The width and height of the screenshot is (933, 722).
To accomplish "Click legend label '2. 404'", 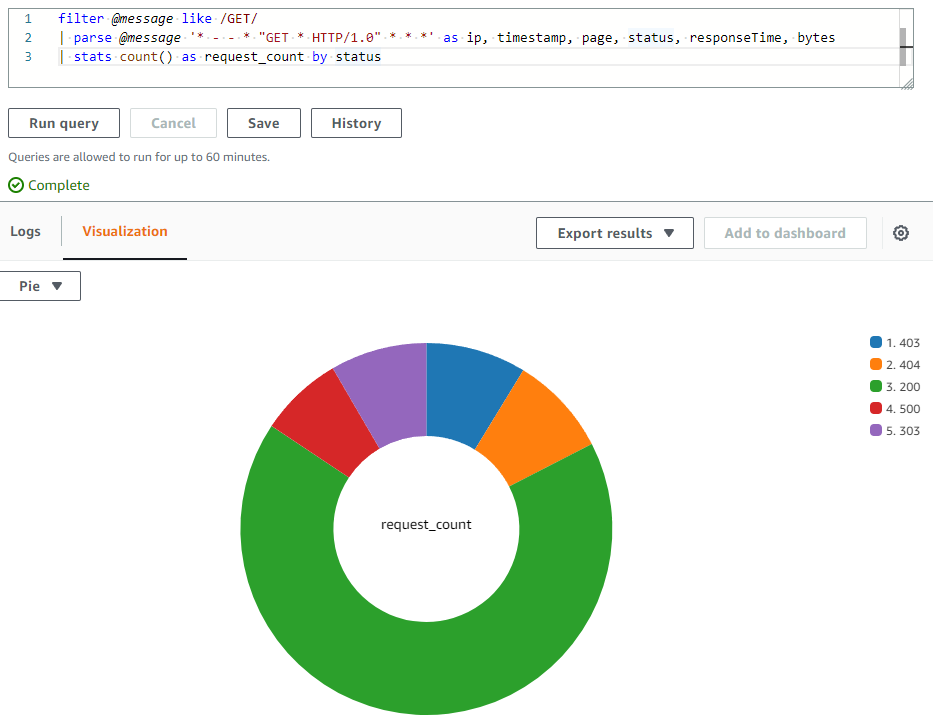I will pos(903,365).
